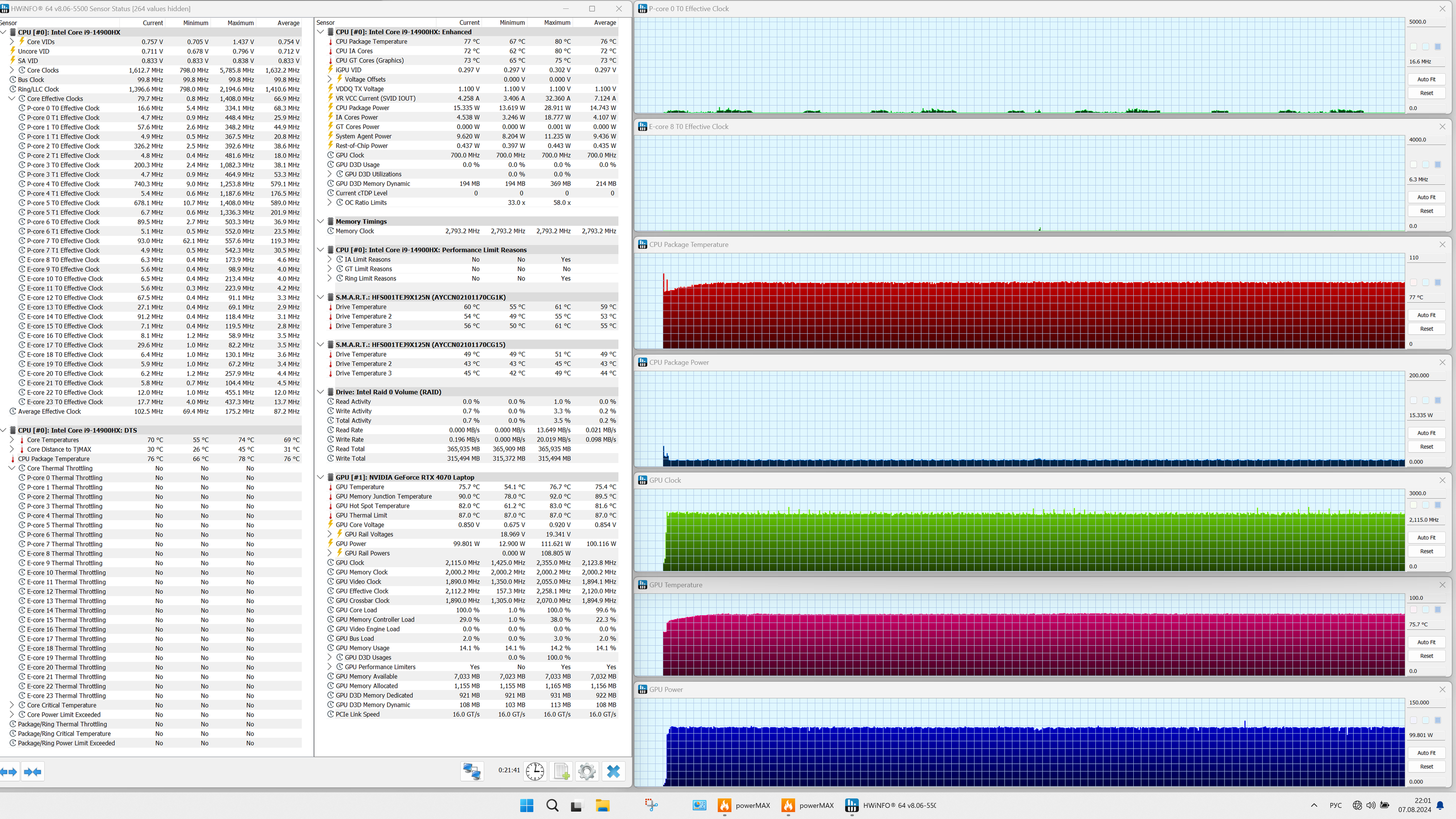
Task: Click the expand columns double-arrow icon
Action: [9, 771]
